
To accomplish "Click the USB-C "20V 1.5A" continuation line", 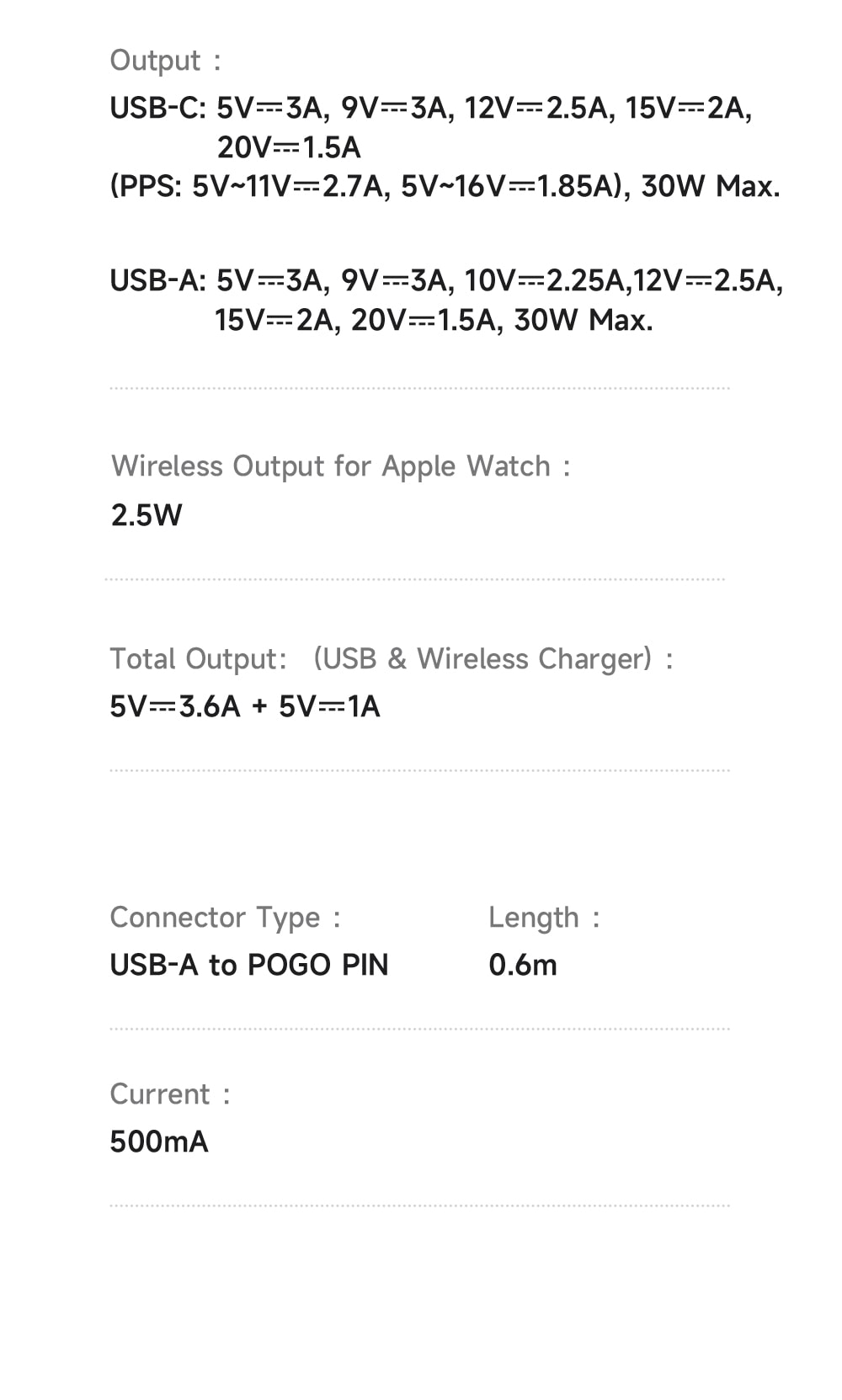I will tap(288, 147).
